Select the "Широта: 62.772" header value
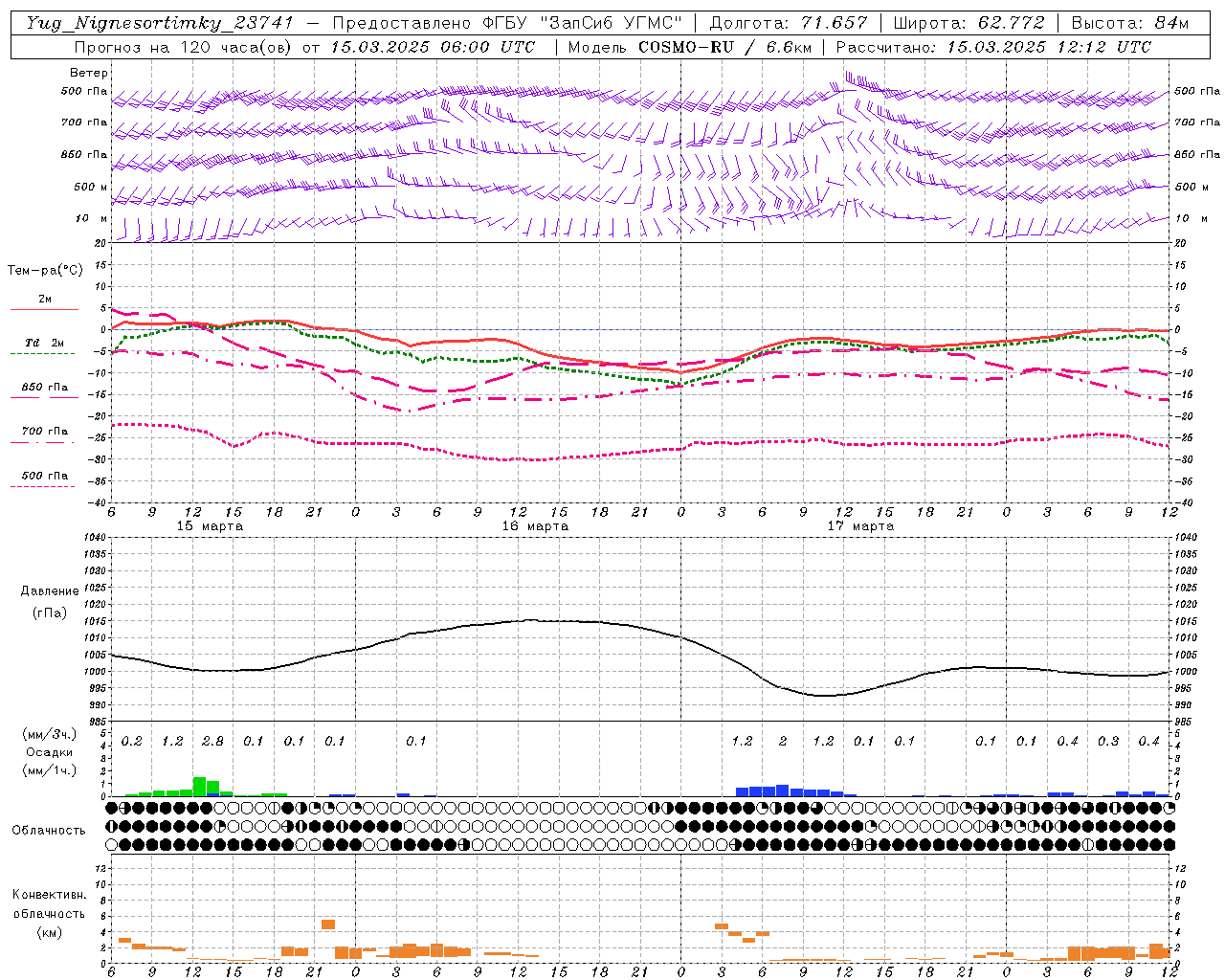 pos(969,23)
